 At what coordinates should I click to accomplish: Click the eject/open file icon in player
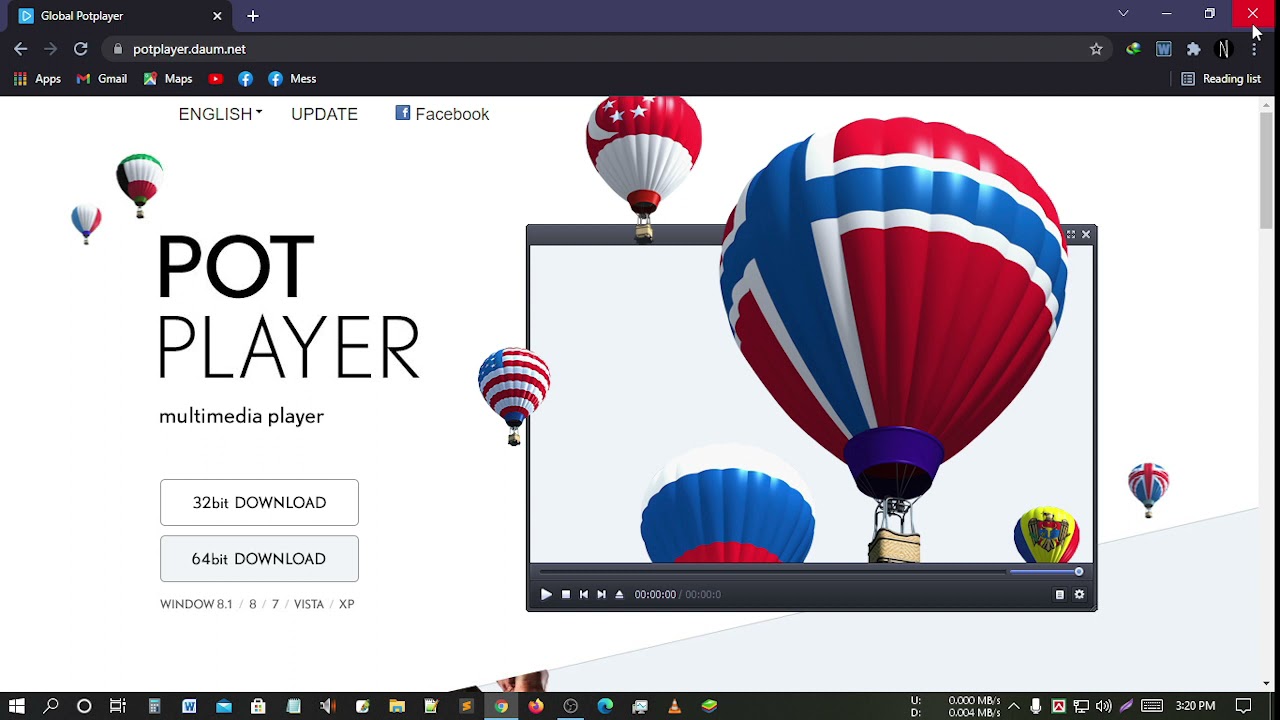pyautogui.click(x=619, y=594)
